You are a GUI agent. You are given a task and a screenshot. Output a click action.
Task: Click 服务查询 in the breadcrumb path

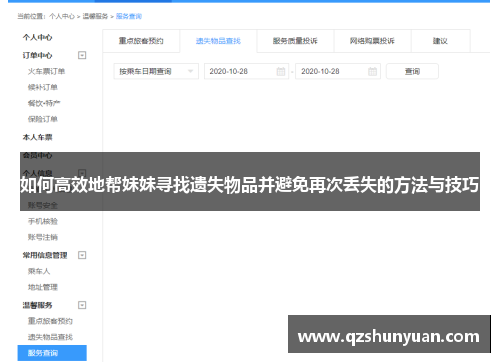click(129, 16)
